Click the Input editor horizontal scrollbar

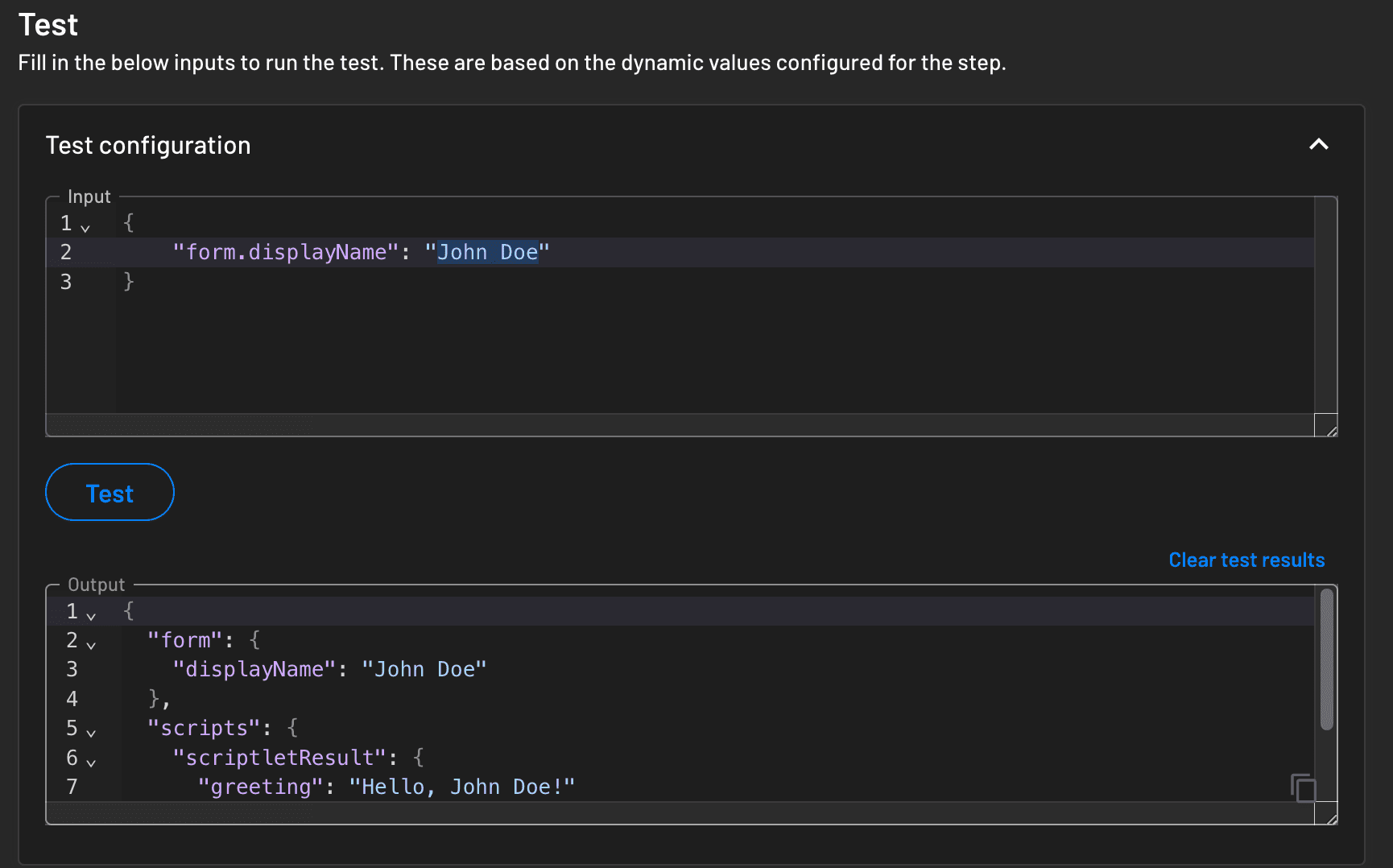[680, 424]
